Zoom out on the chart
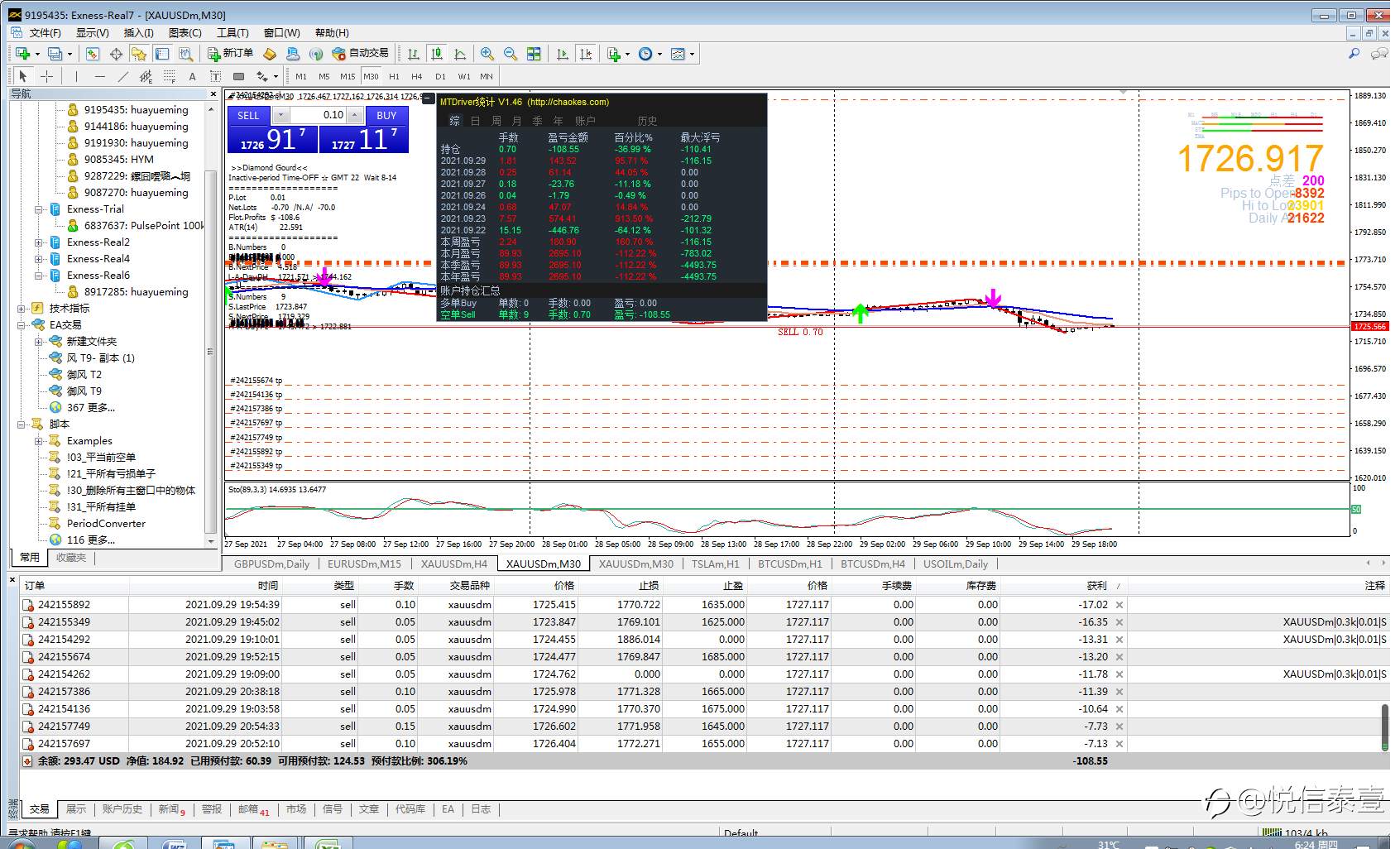This screenshot has width=1400, height=849. pos(511,54)
